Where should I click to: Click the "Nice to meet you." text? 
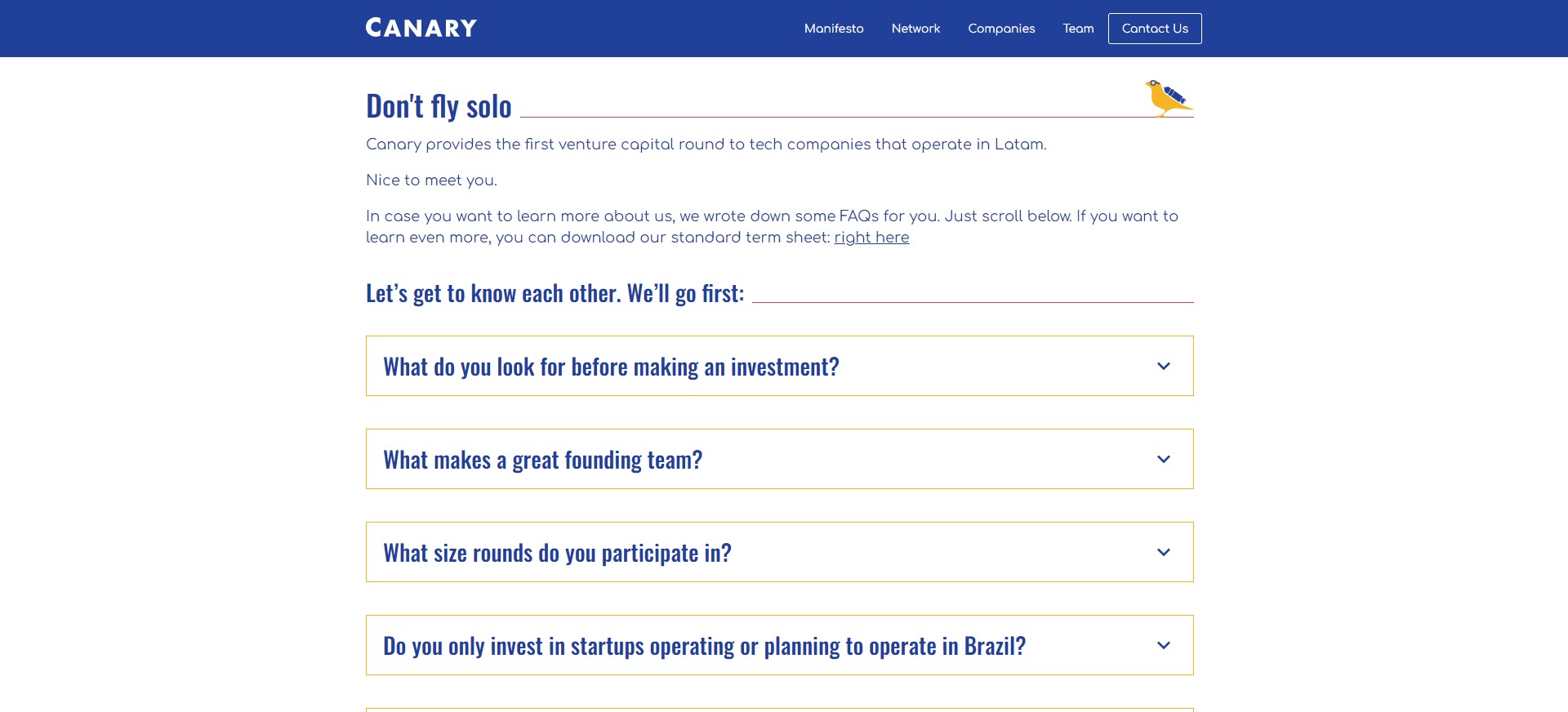(431, 180)
